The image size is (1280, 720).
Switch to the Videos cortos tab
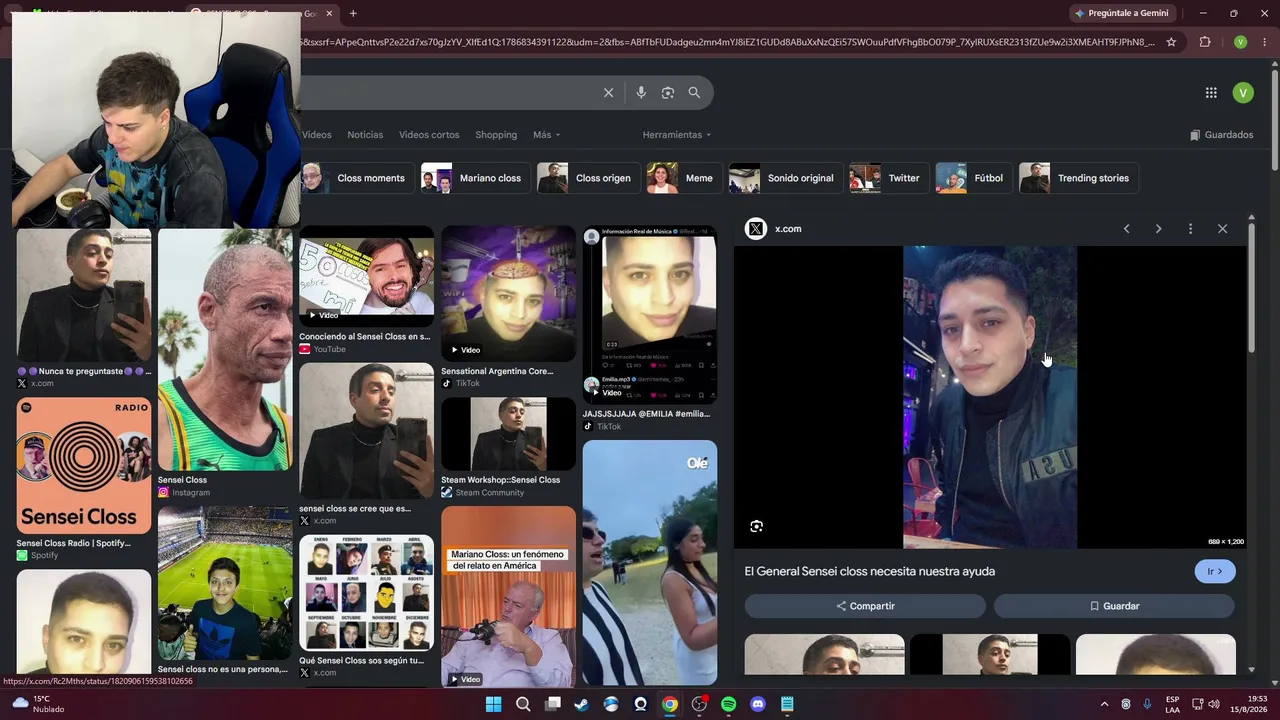[429, 135]
